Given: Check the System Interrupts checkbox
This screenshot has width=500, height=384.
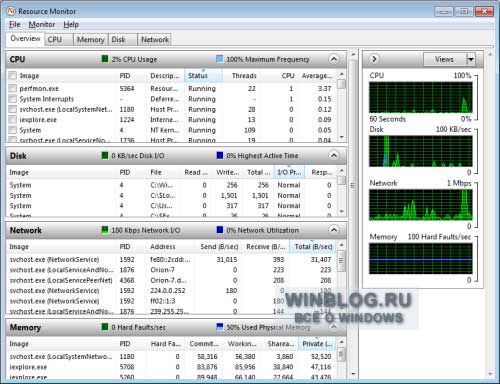Looking at the screenshot, I should coord(13,99).
